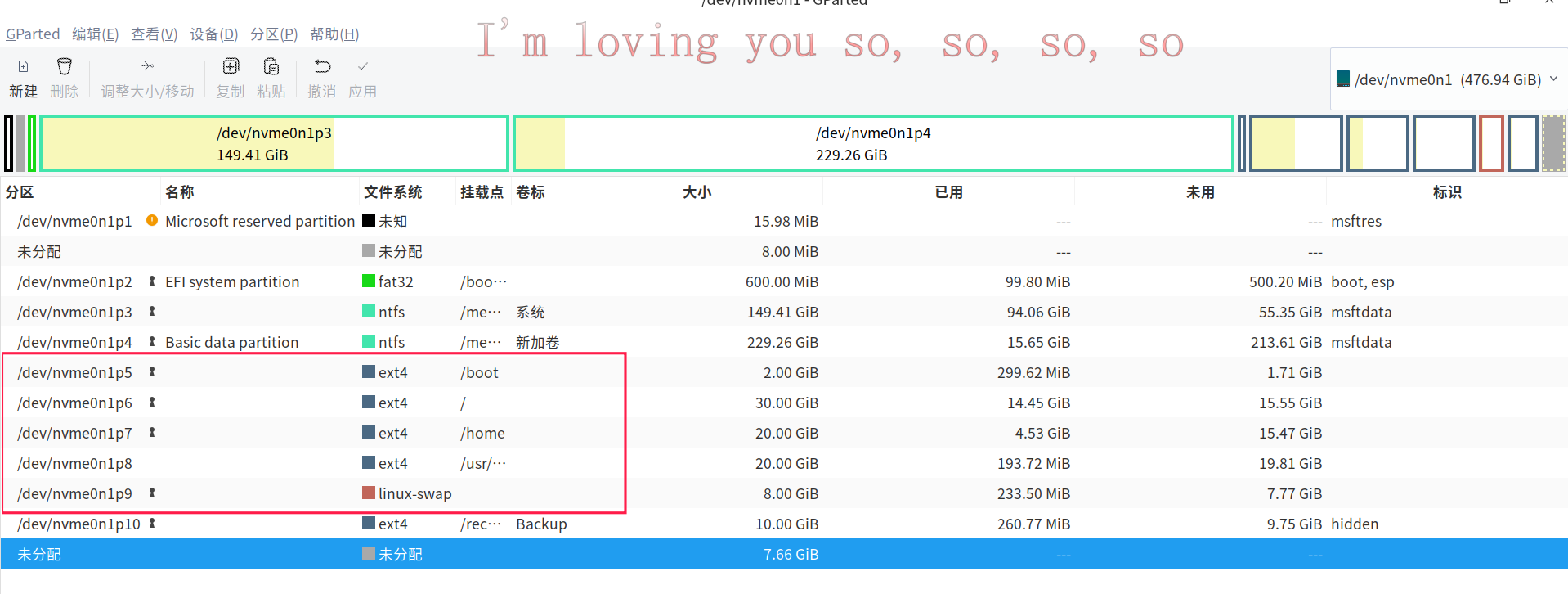This screenshot has width=1568, height=594.
Task: Select the highlighted 未分配 7.66 GiB row
Action: click(x=784, y=554)
